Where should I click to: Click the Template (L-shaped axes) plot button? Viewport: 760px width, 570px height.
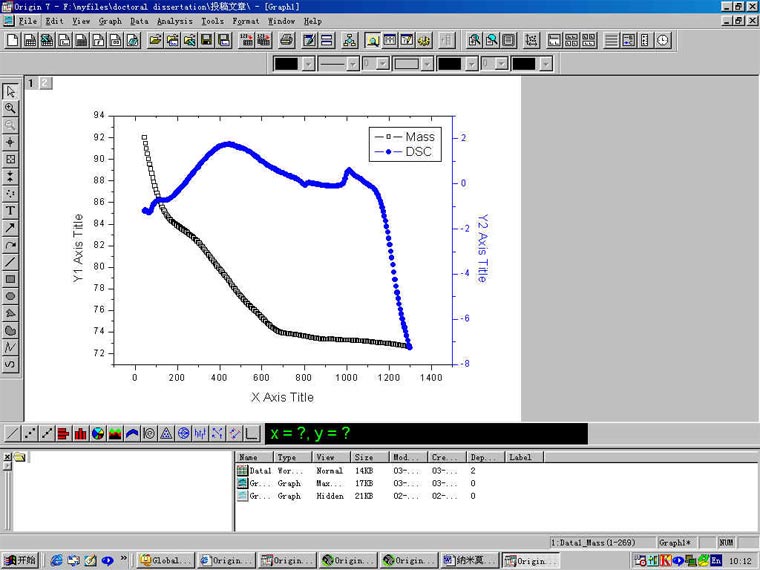click(252, 433)
